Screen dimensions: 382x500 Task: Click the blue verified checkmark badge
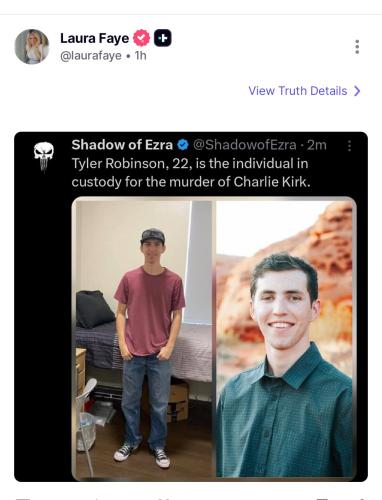(x=183, y=145)
